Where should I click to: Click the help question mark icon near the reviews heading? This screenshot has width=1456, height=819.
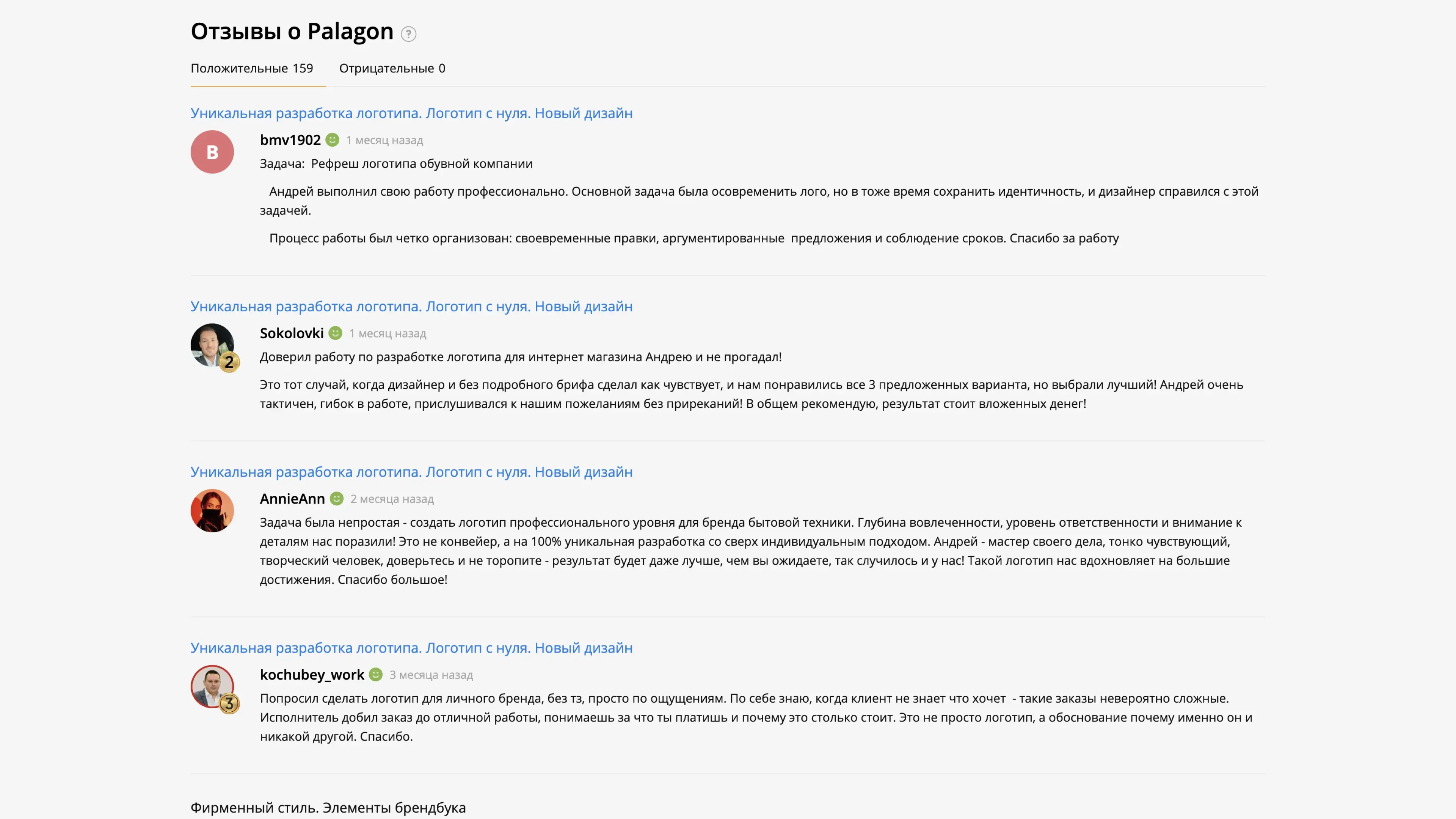pyautogui.click(x=408, y=34)
